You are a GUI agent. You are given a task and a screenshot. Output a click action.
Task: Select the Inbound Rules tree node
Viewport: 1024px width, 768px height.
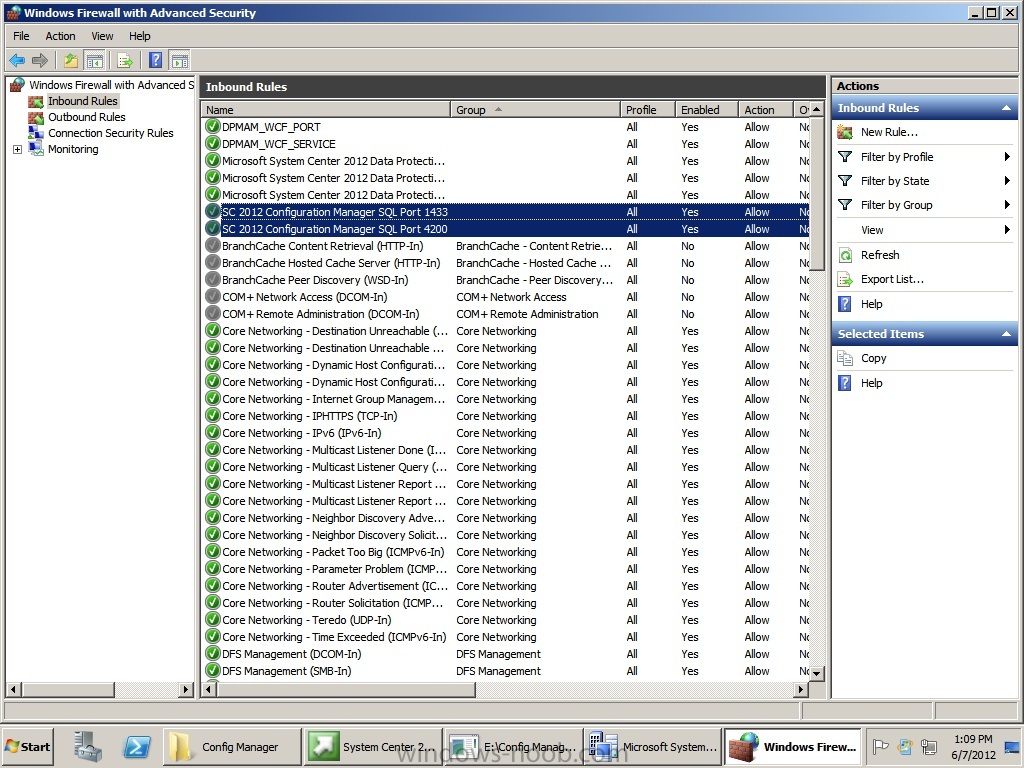(82, 101)
